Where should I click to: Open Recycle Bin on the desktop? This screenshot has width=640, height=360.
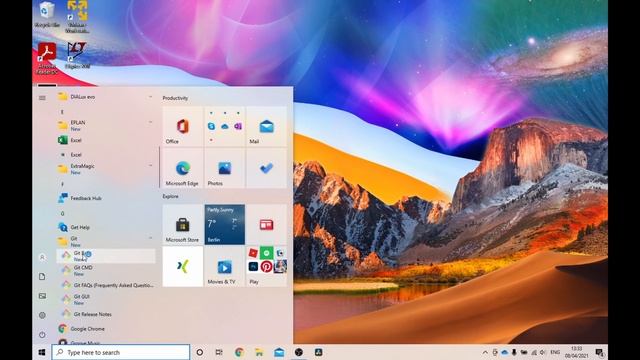[x=47, y=15]
